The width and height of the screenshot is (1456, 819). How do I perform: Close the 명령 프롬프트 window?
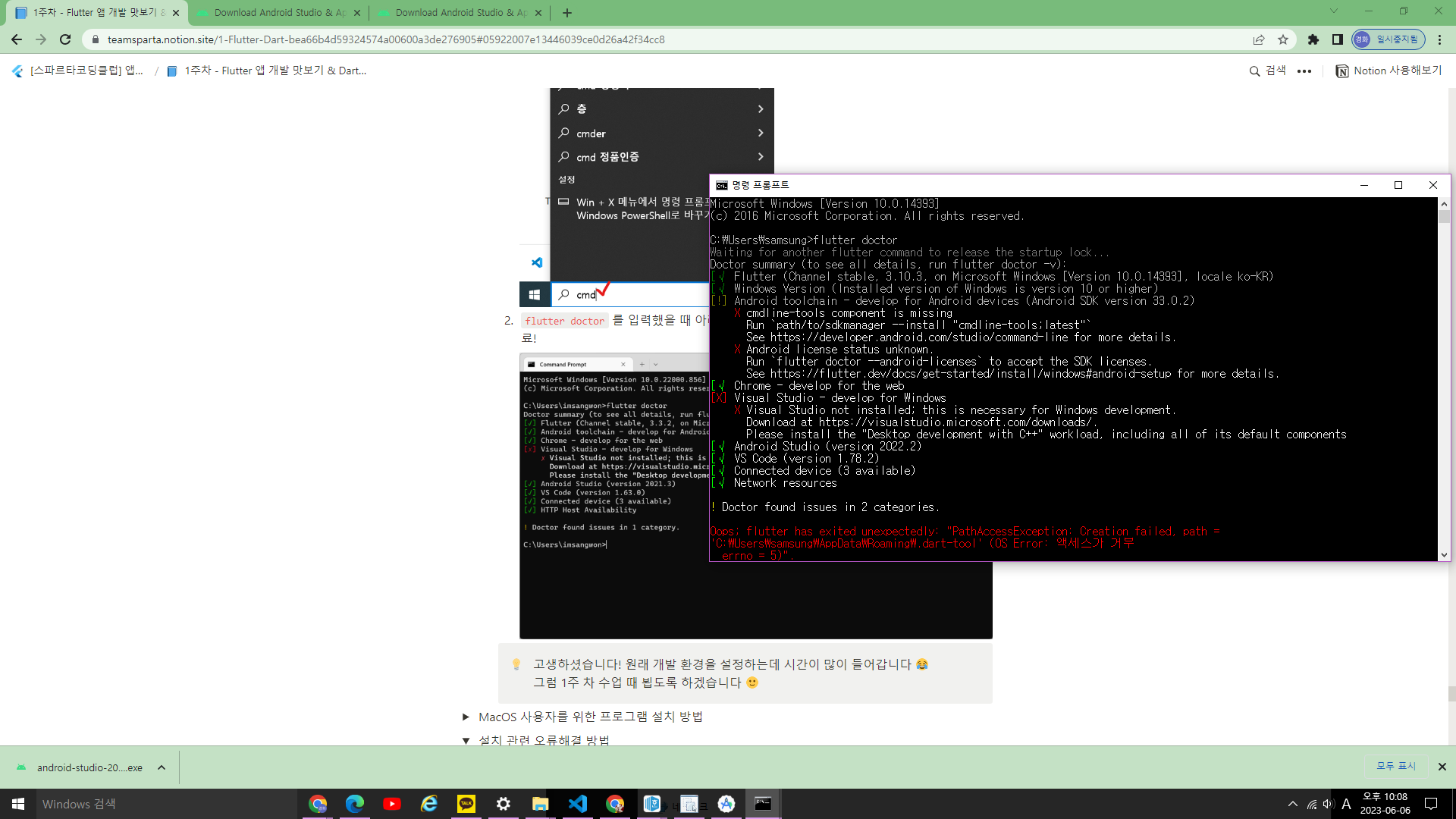tap(1433, 185)
